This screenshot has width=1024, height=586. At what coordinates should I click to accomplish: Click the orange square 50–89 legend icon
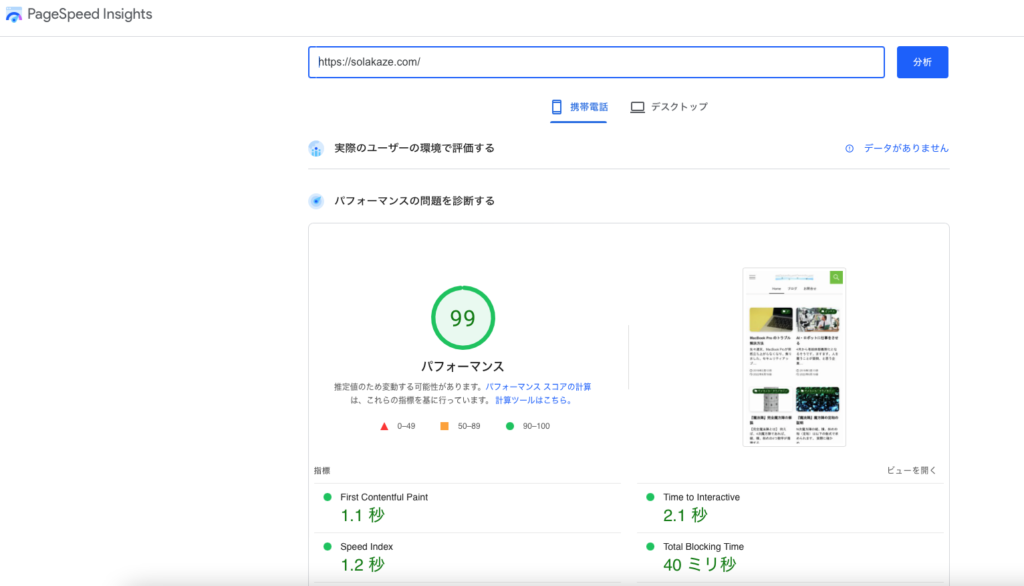pos(444,426)
